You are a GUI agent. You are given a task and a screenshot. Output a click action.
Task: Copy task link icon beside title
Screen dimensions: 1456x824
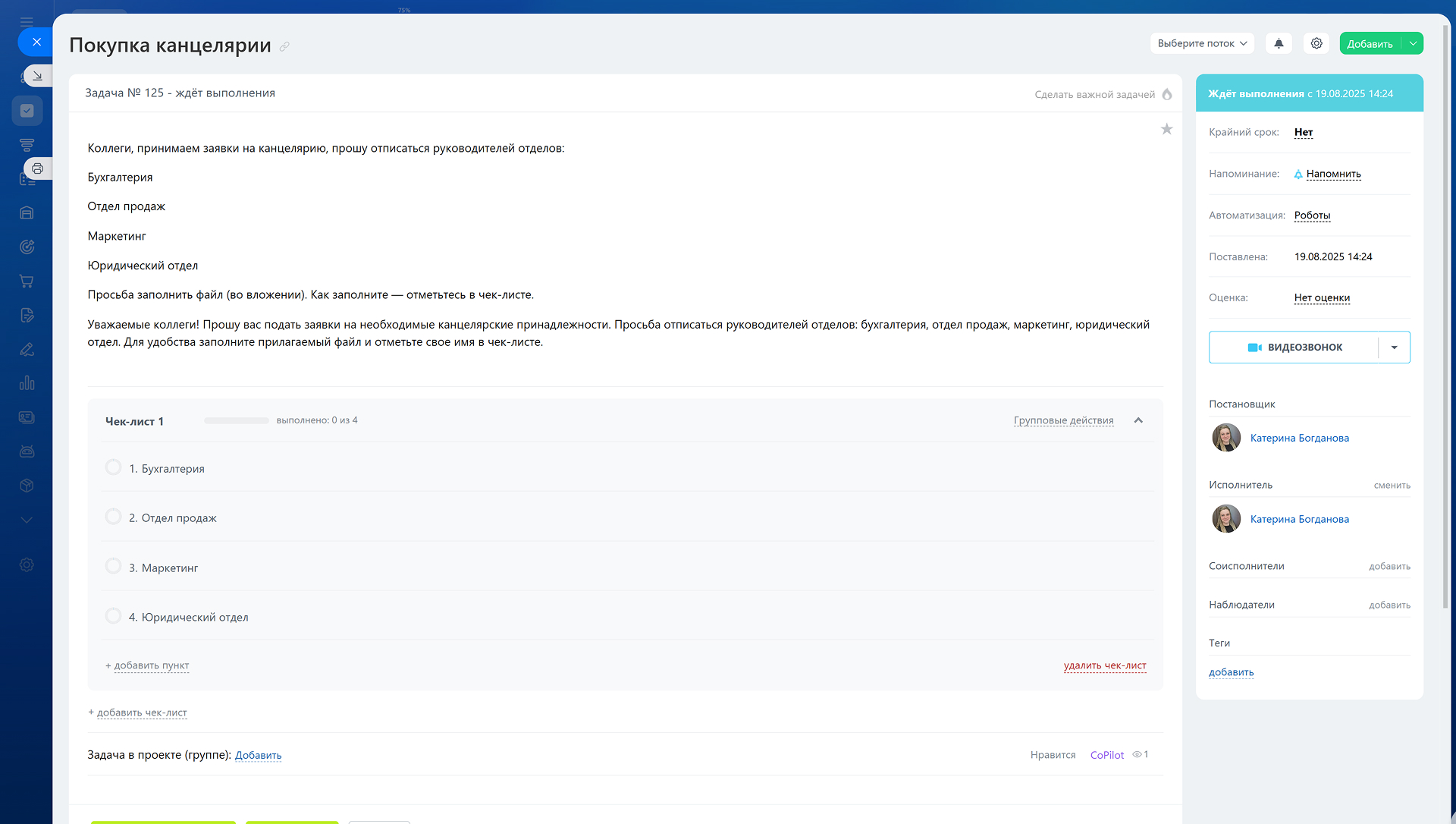coord(284,46)
